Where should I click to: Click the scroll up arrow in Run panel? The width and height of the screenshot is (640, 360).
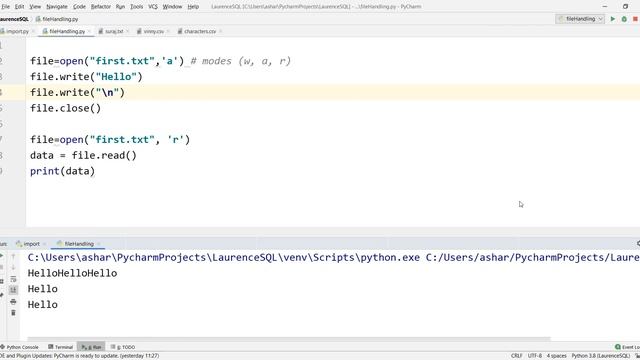(13, 256)
